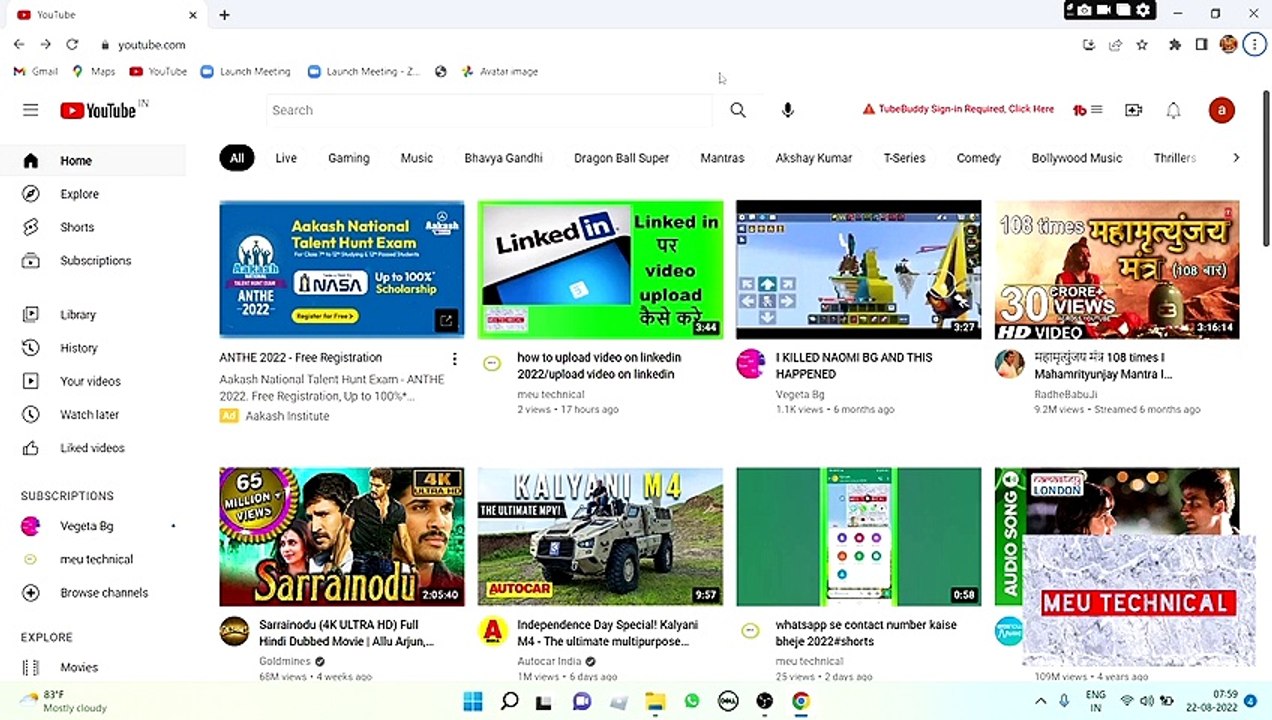Open Sarrainodu 4K movie title
The image size is (1272, 720).
(x=346, y=633)
